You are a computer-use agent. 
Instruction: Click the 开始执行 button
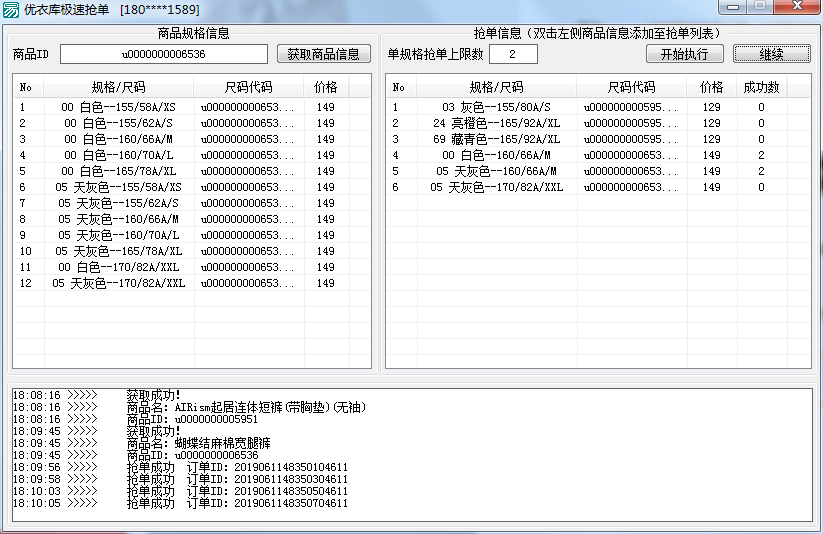[684, 54]
